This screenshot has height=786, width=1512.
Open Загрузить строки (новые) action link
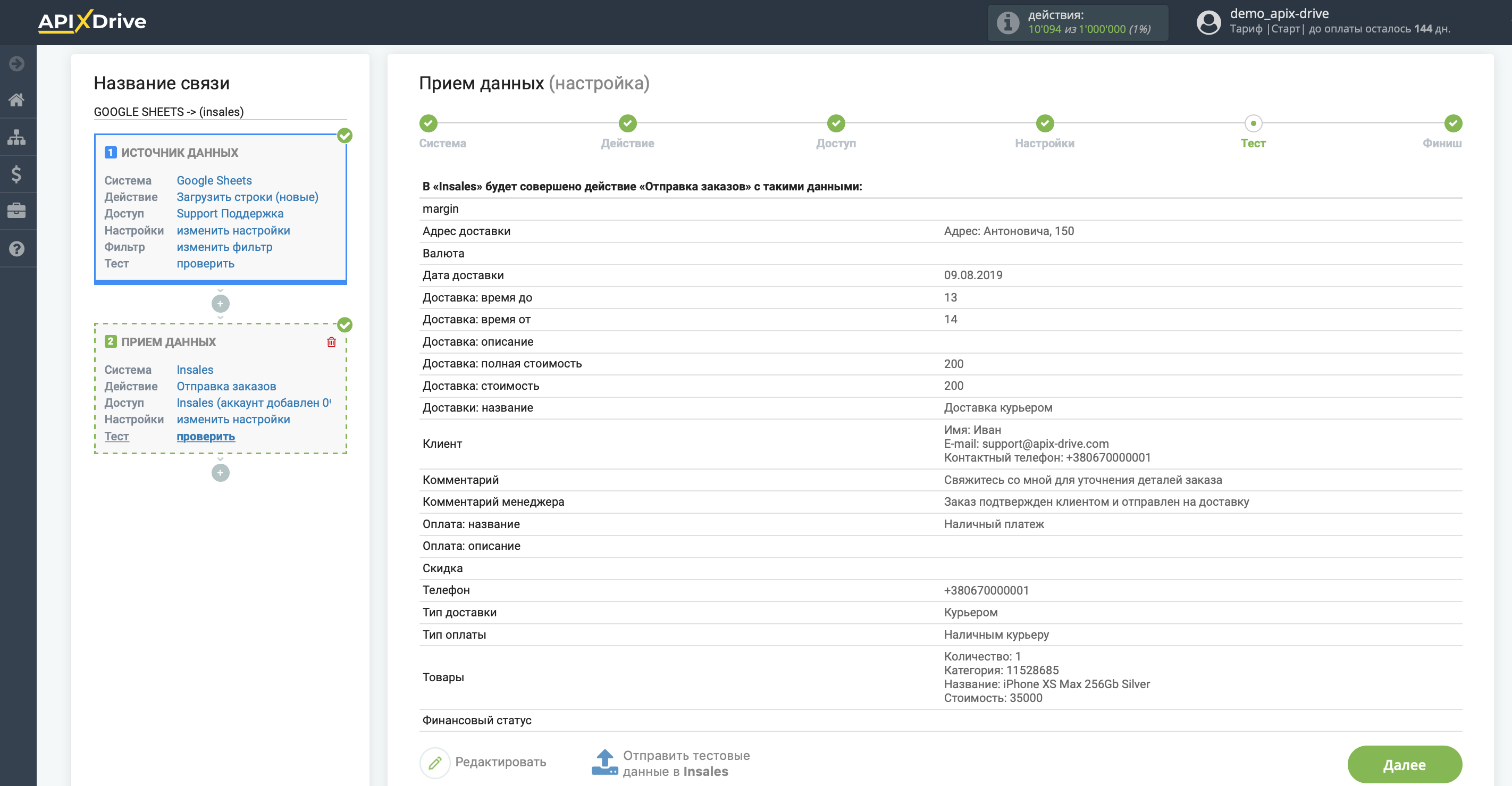[248, 197]
